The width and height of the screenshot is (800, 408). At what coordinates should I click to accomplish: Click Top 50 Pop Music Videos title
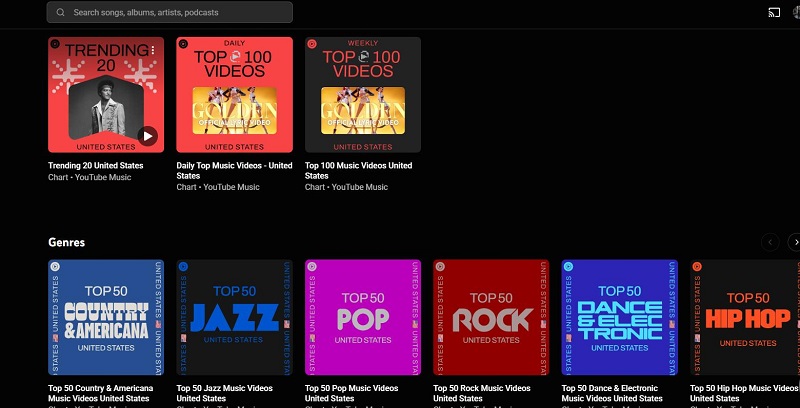click(x=353, y=393)
